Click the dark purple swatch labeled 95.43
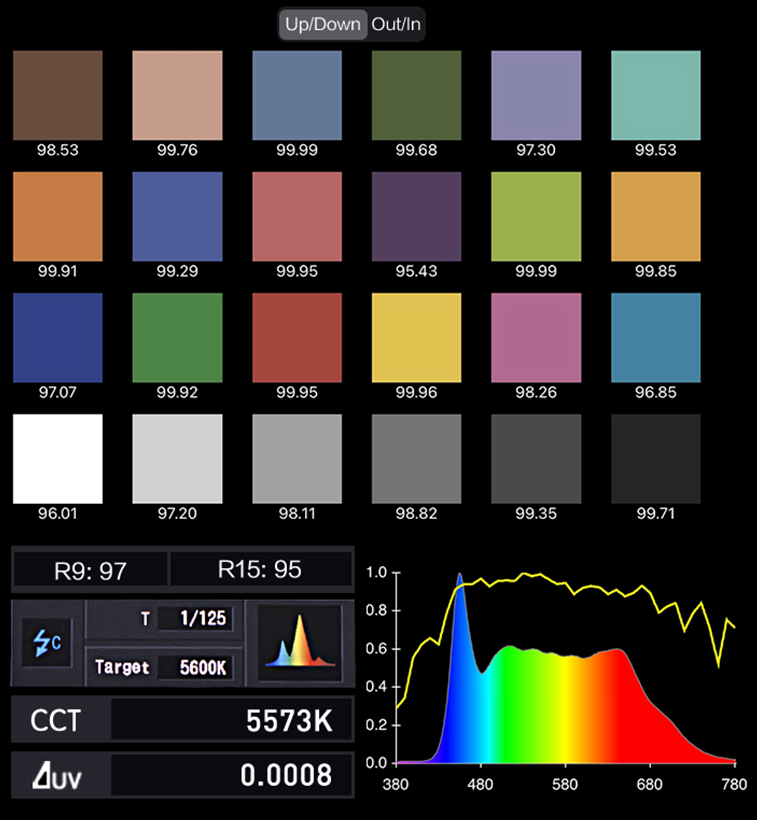This screenshot has height=820, width=757. coord(416,216)
